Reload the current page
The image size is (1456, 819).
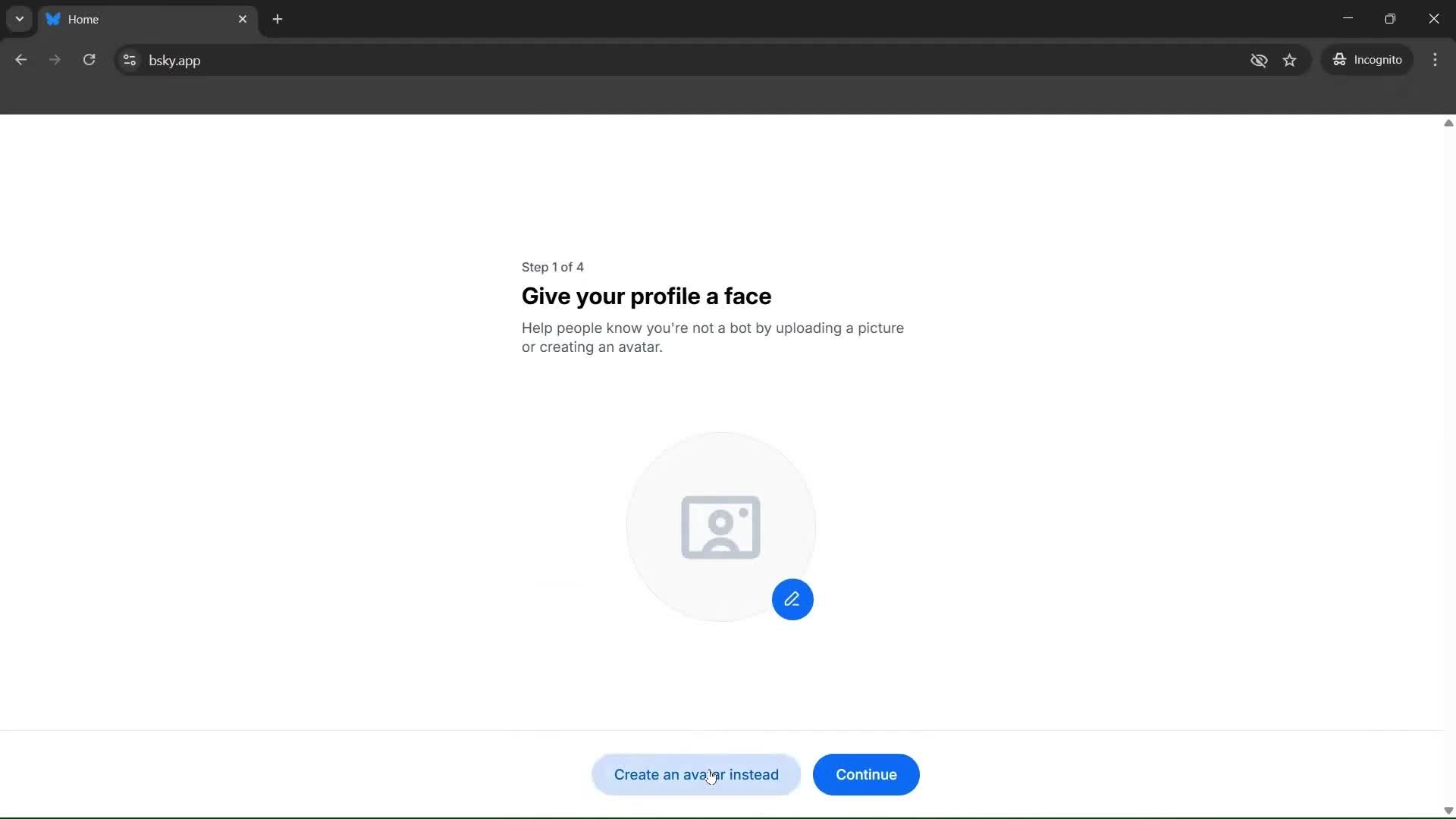click(x=89, y=60)
